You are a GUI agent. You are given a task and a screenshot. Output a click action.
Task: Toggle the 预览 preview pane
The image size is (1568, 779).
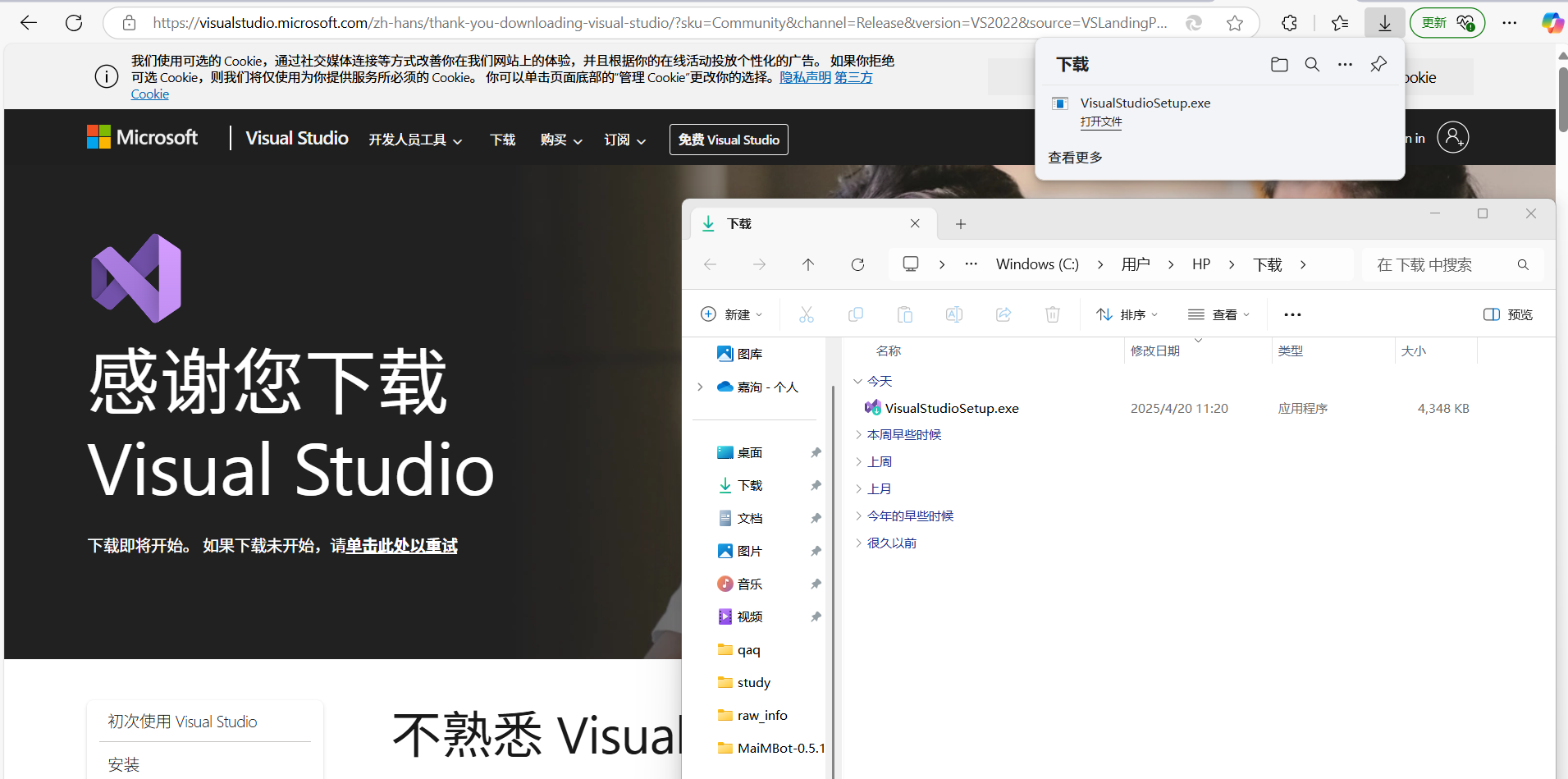[1508, 314]
